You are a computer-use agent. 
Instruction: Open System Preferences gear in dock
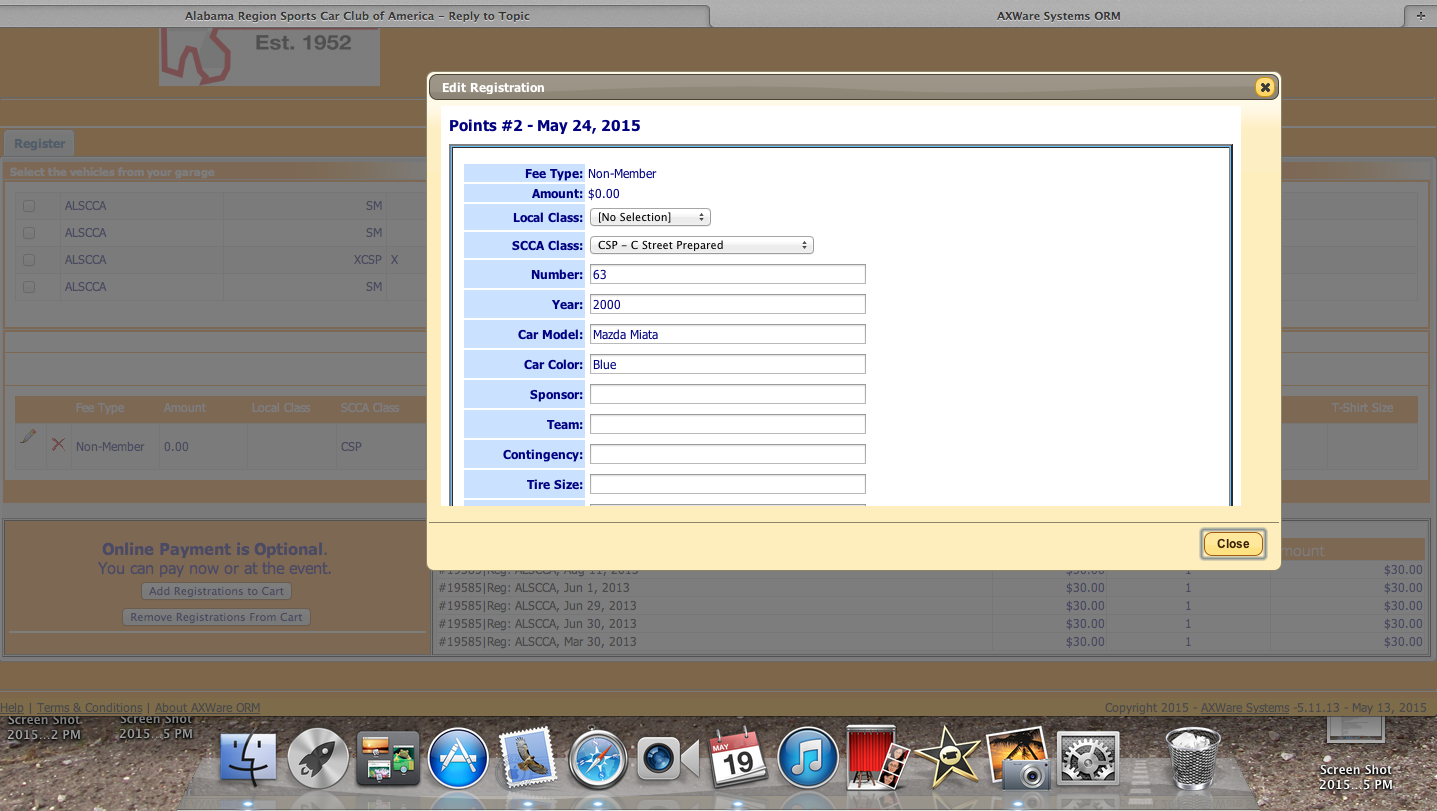point(1085,759)
